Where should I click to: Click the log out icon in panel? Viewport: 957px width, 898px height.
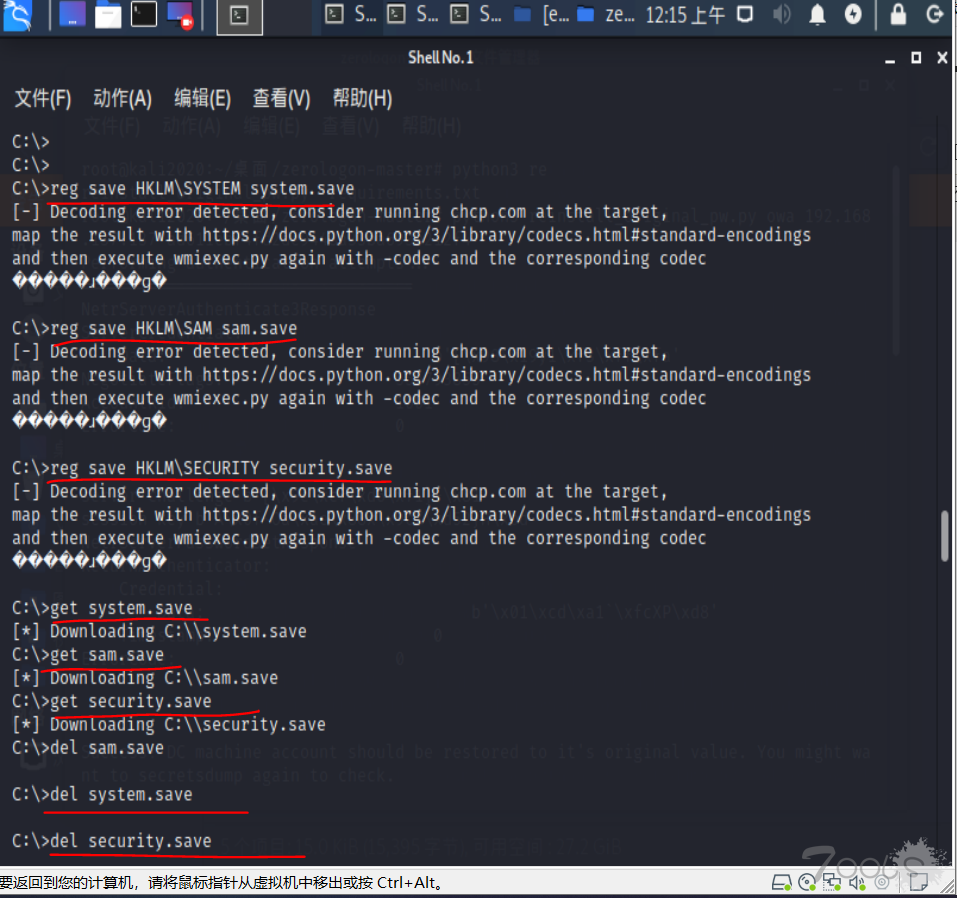coord(934,14)
